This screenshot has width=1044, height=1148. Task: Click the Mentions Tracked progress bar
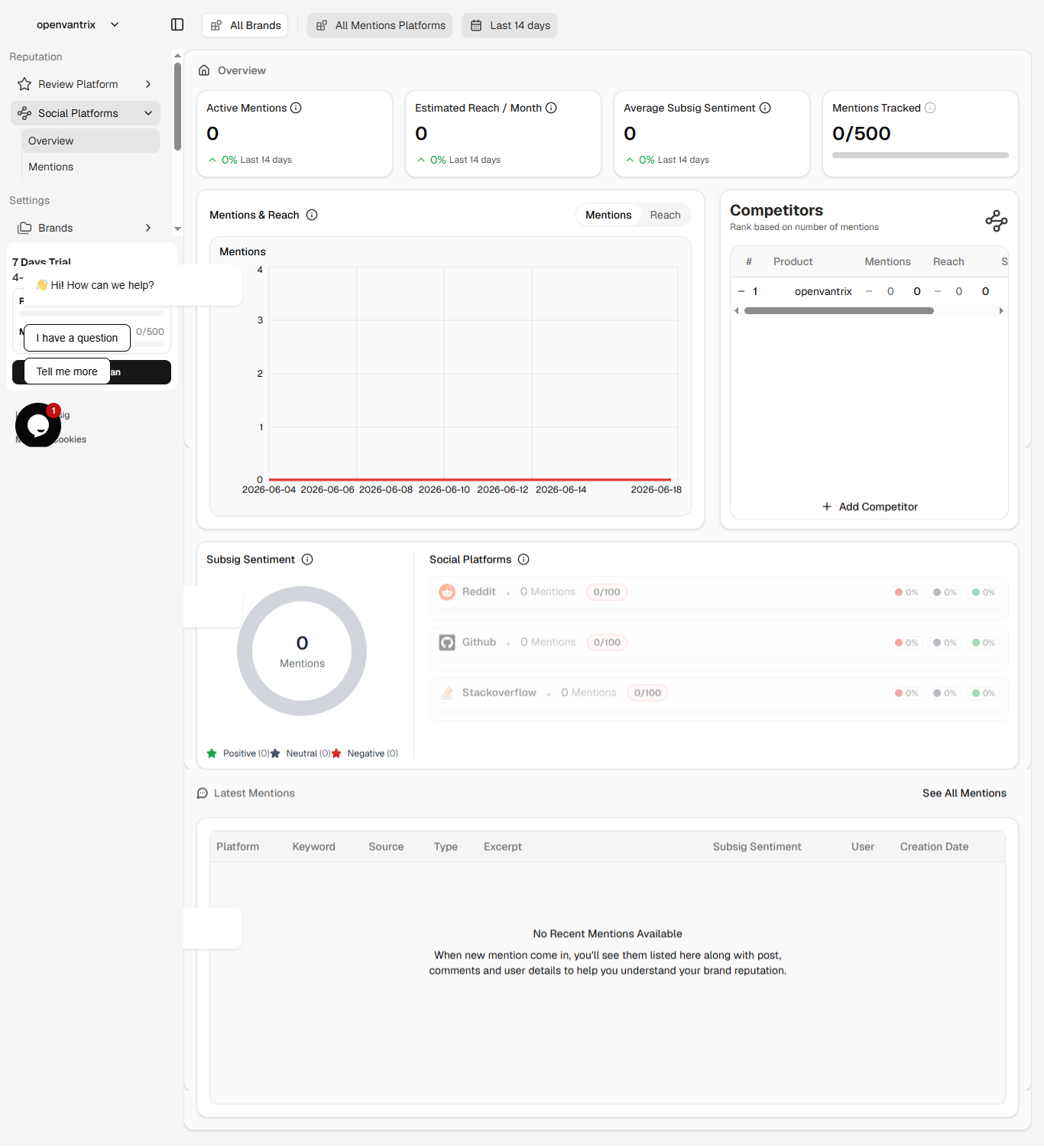[920, 155]
